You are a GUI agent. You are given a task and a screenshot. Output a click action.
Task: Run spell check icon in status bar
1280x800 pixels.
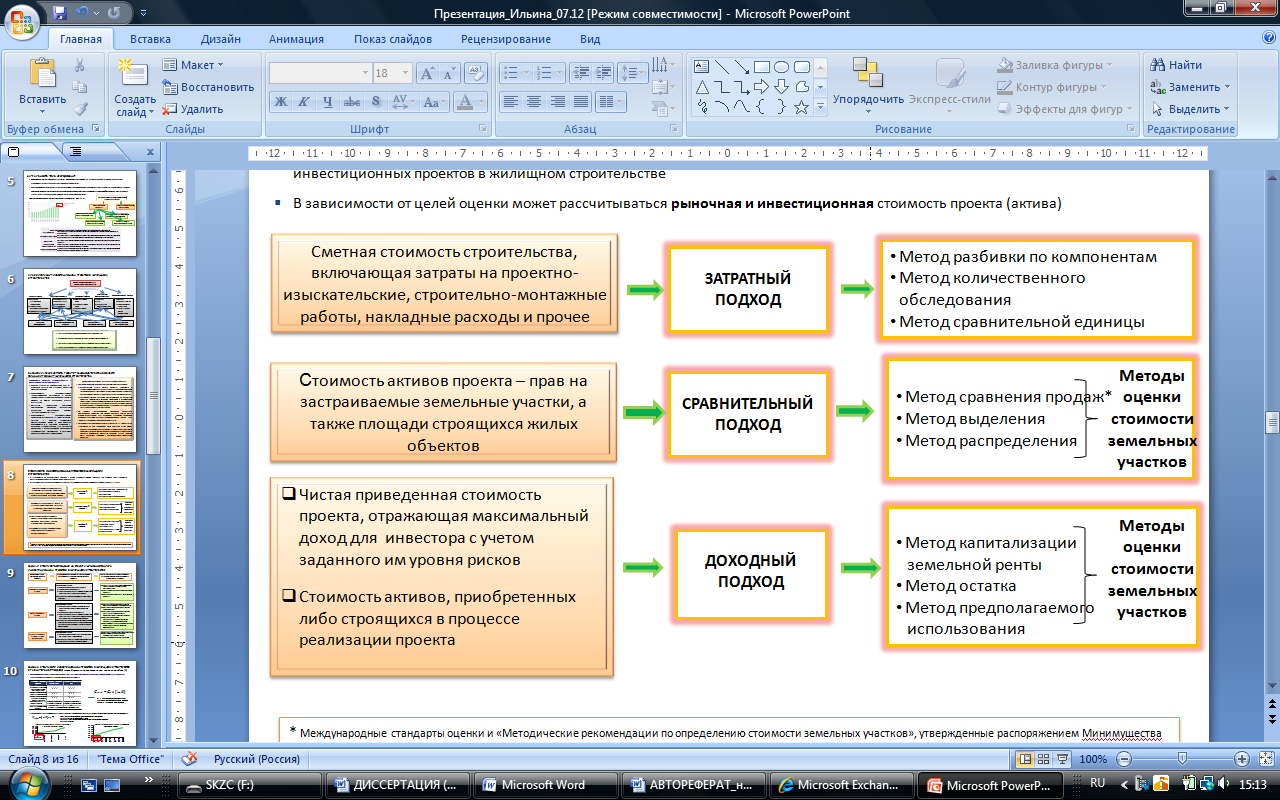[189, 759]
